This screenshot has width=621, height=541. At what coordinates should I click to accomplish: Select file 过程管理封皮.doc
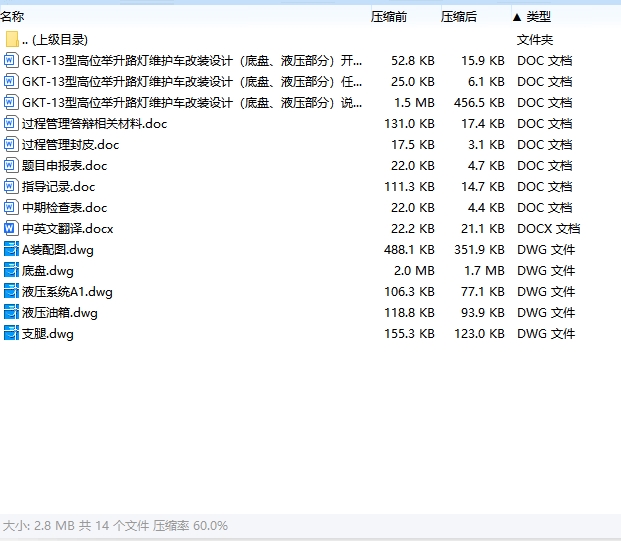(70, 145)
